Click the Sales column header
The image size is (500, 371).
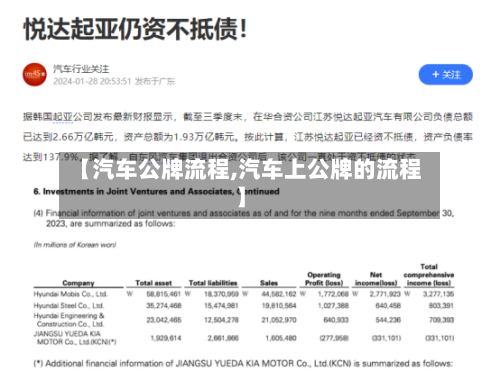tap(269, 283)
